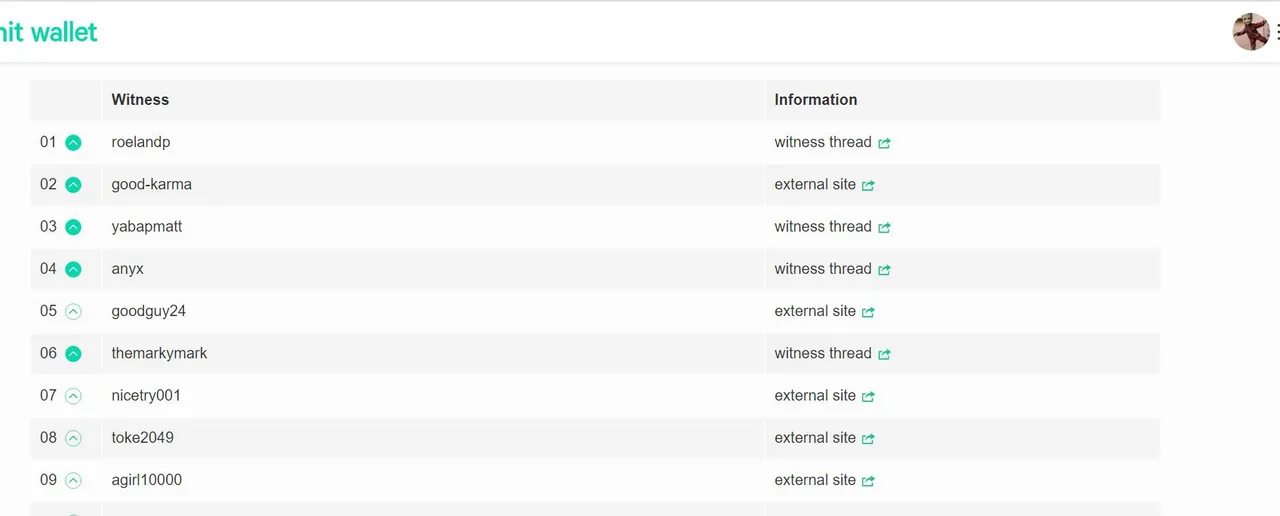Click the upvote icon for themarkymark

pyautogui.click(x=73, y=354)
